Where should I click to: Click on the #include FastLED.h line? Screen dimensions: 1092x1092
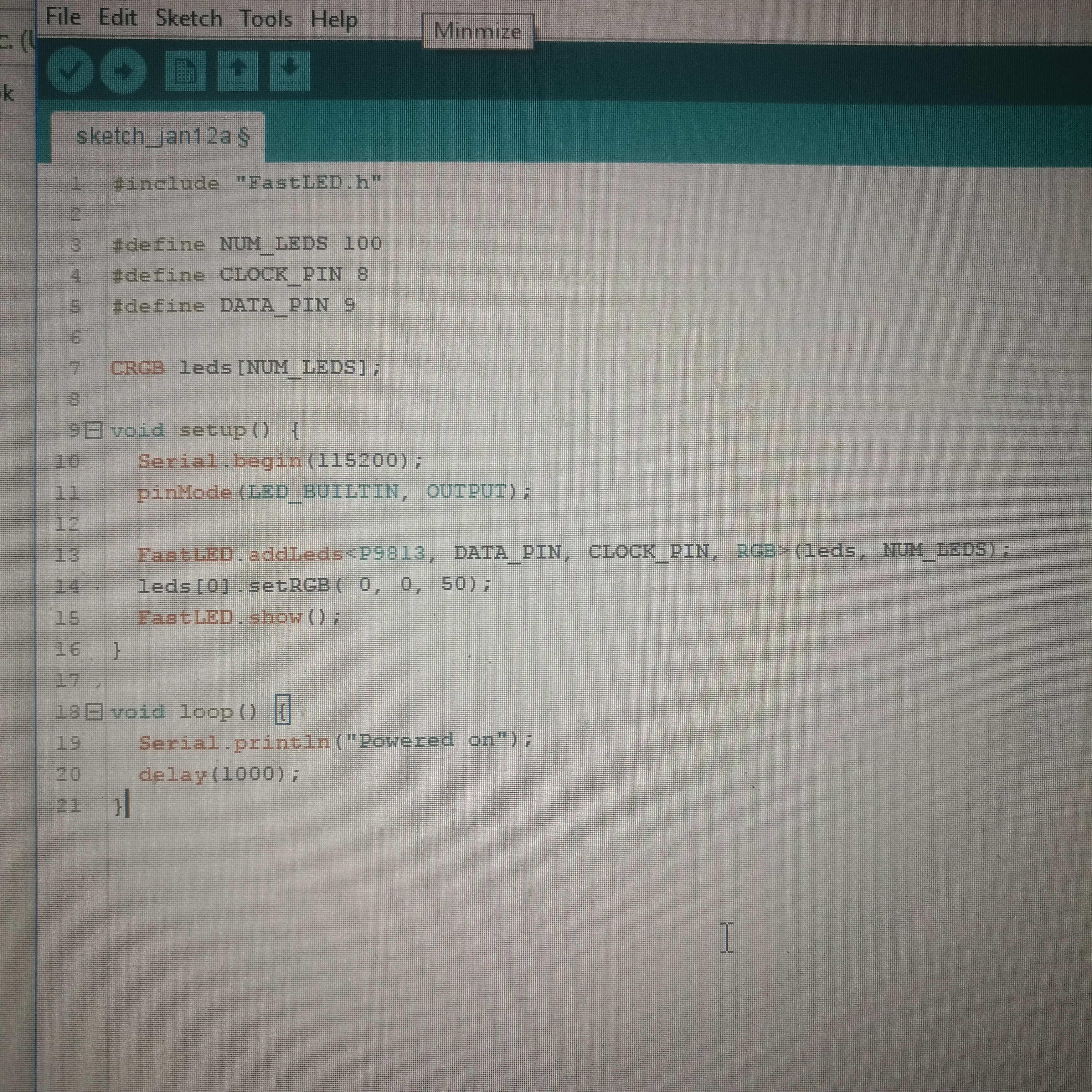click(248, 183)
